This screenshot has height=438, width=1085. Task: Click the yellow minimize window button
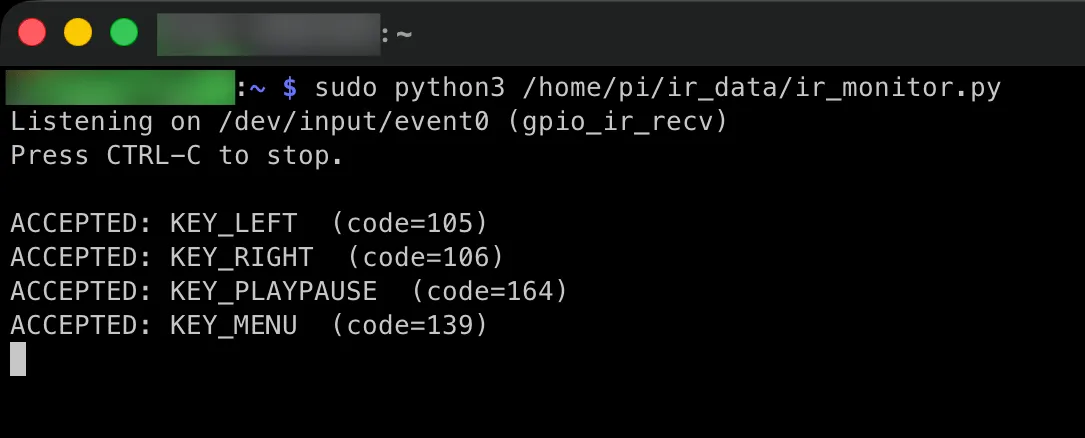(78, 33)
